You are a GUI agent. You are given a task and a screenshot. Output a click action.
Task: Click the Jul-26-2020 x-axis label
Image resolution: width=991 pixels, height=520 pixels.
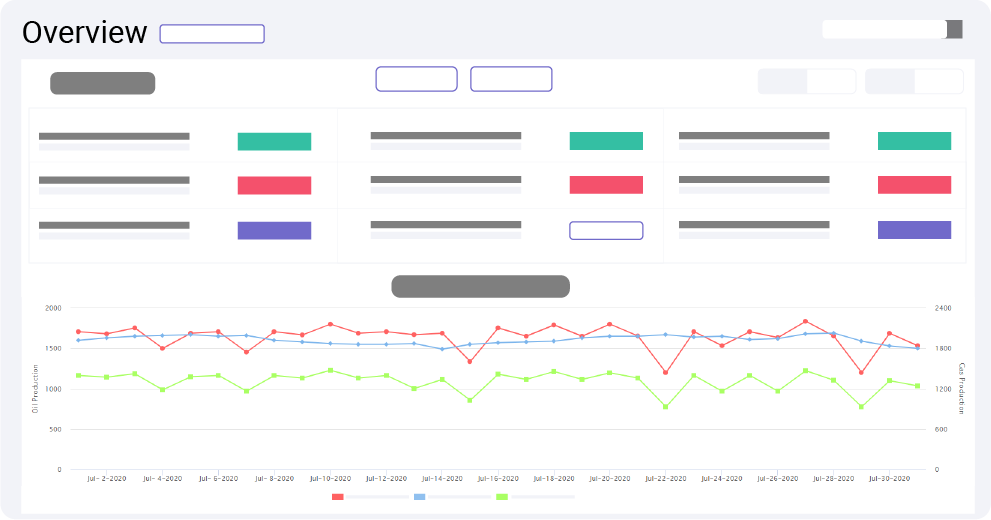pos(777,479)
